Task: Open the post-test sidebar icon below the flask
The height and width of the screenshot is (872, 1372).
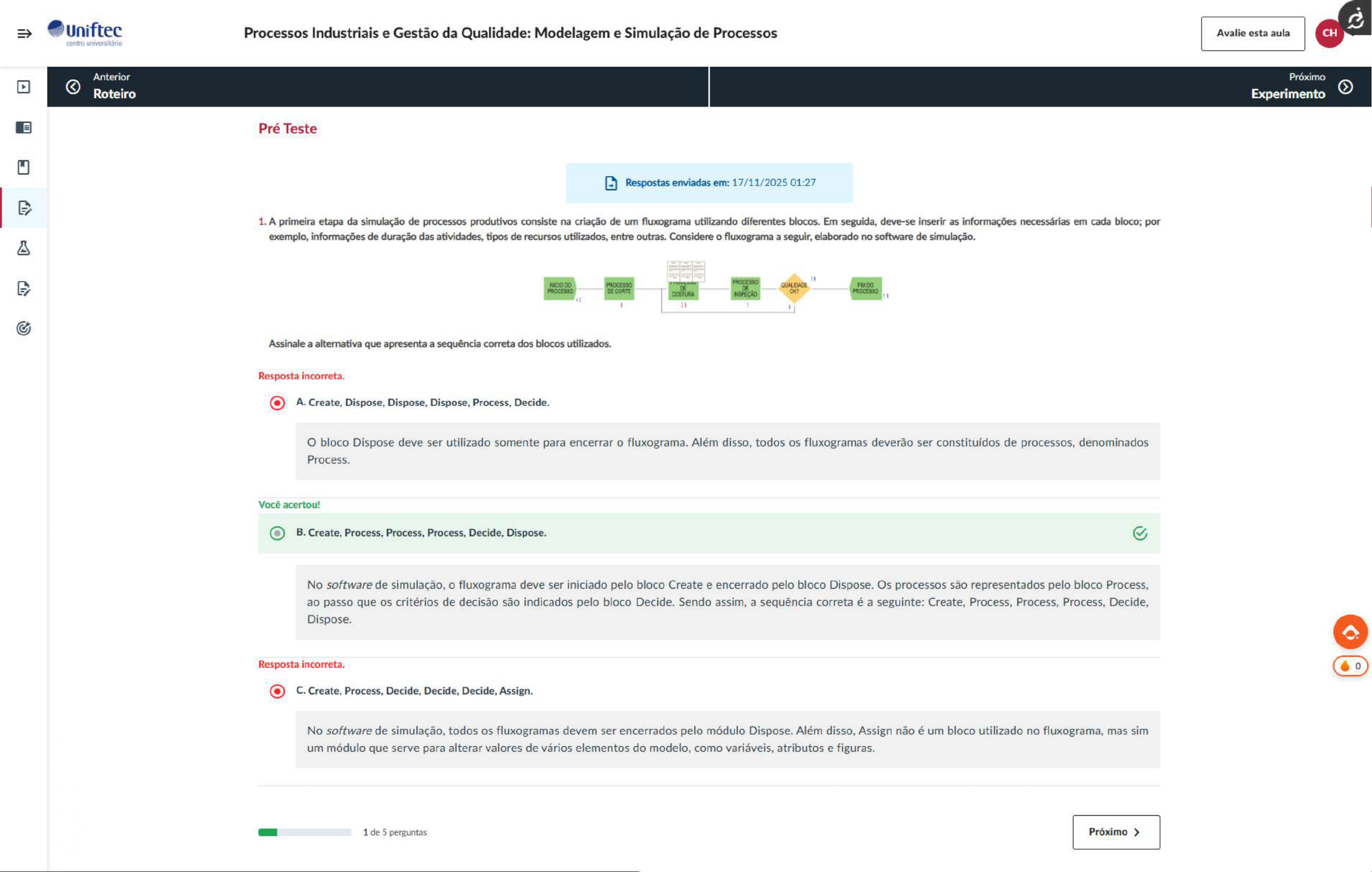Action: coord(23,288)
